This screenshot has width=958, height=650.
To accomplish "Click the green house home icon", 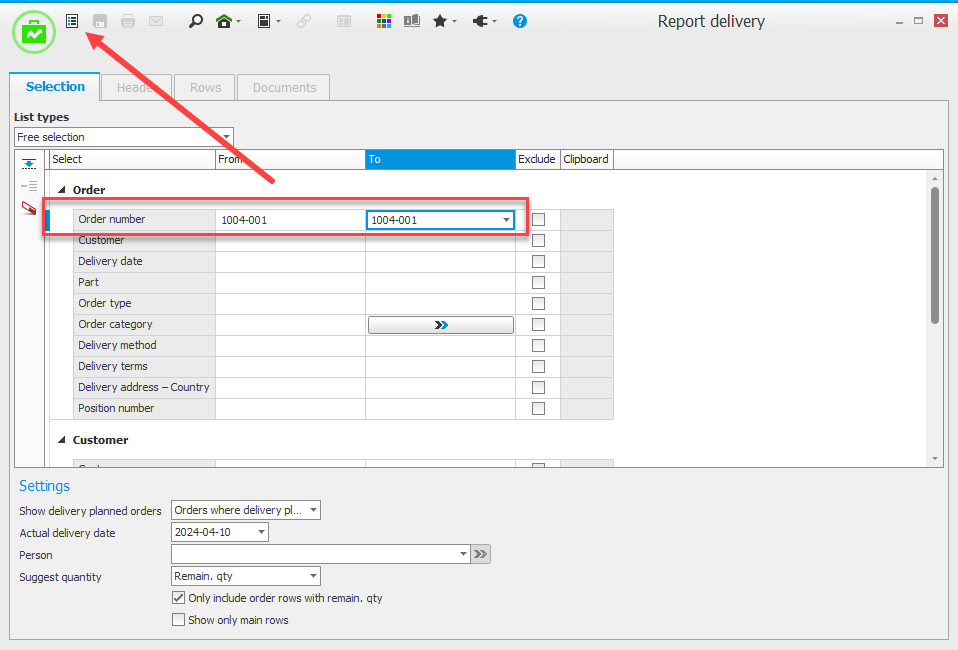I will point(225,21).
